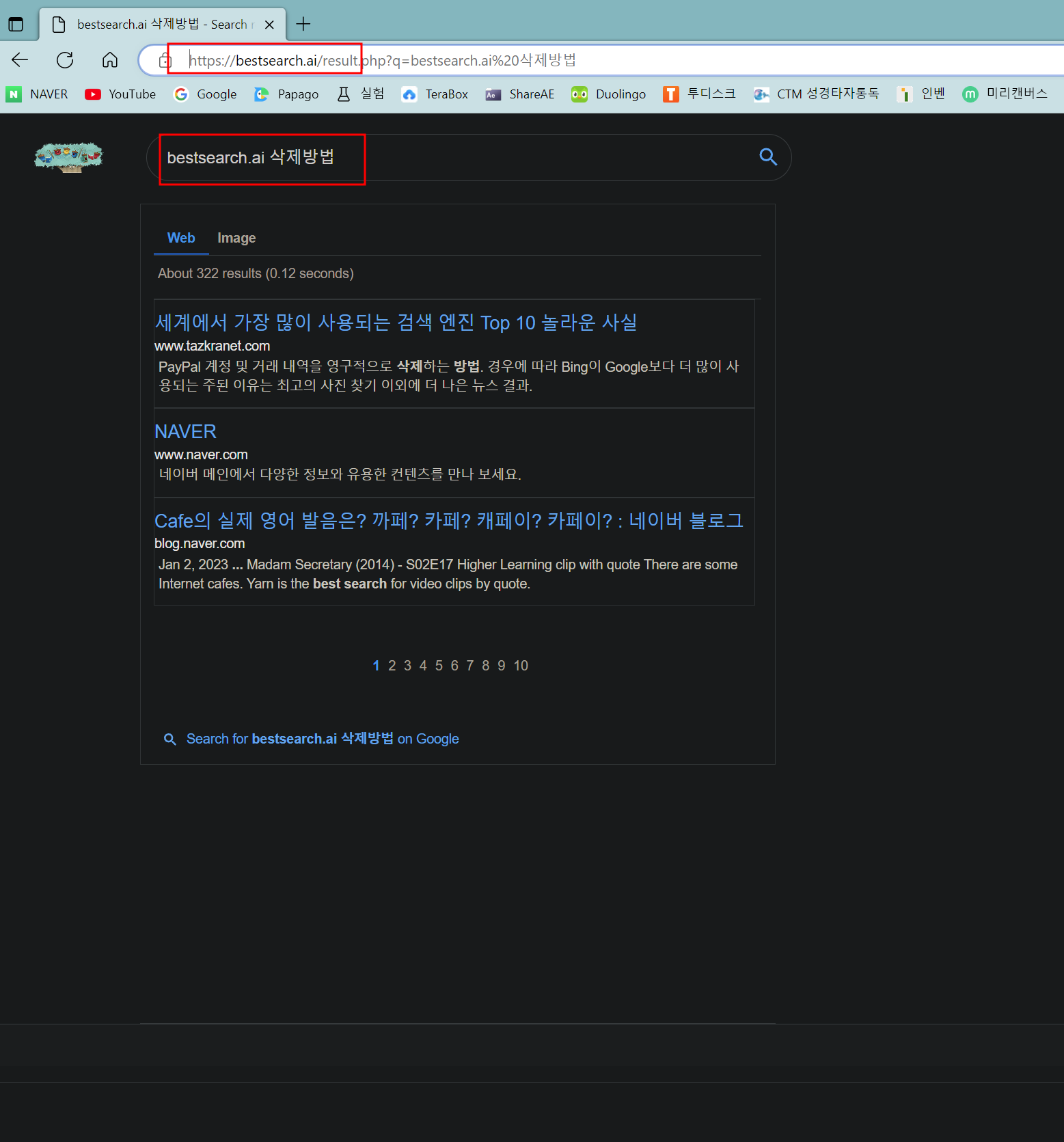Screen dimensions: 1064x1142
Task: Select the bestsearch.ai 삭제방법 browser tab
Action: [x=163, y=25]
